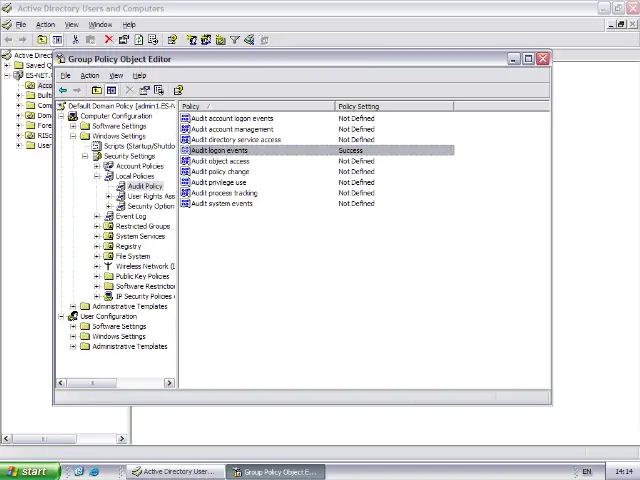Click left arrow of Group Policy tree scrollbar
The image size is (640, 480).
pos(61,383)
